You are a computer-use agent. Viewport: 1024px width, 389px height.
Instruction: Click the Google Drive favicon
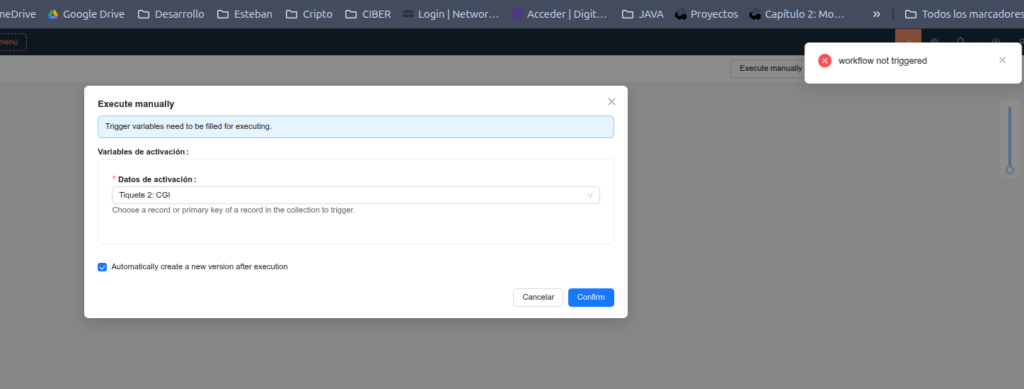click(x=53, y=14)
